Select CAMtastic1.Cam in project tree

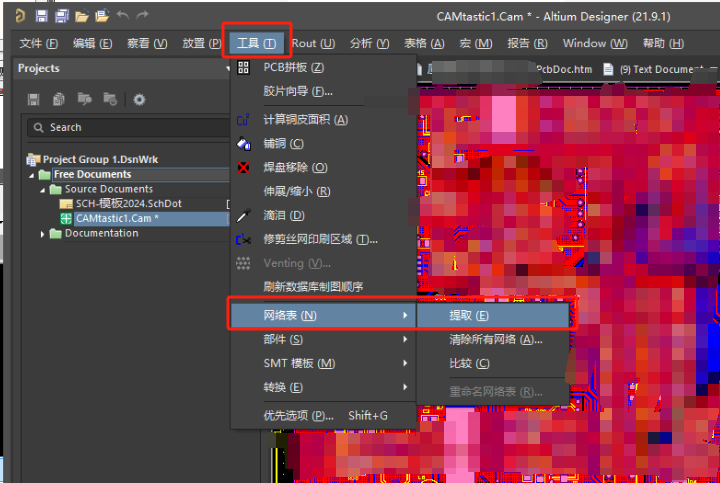[117, 219]
